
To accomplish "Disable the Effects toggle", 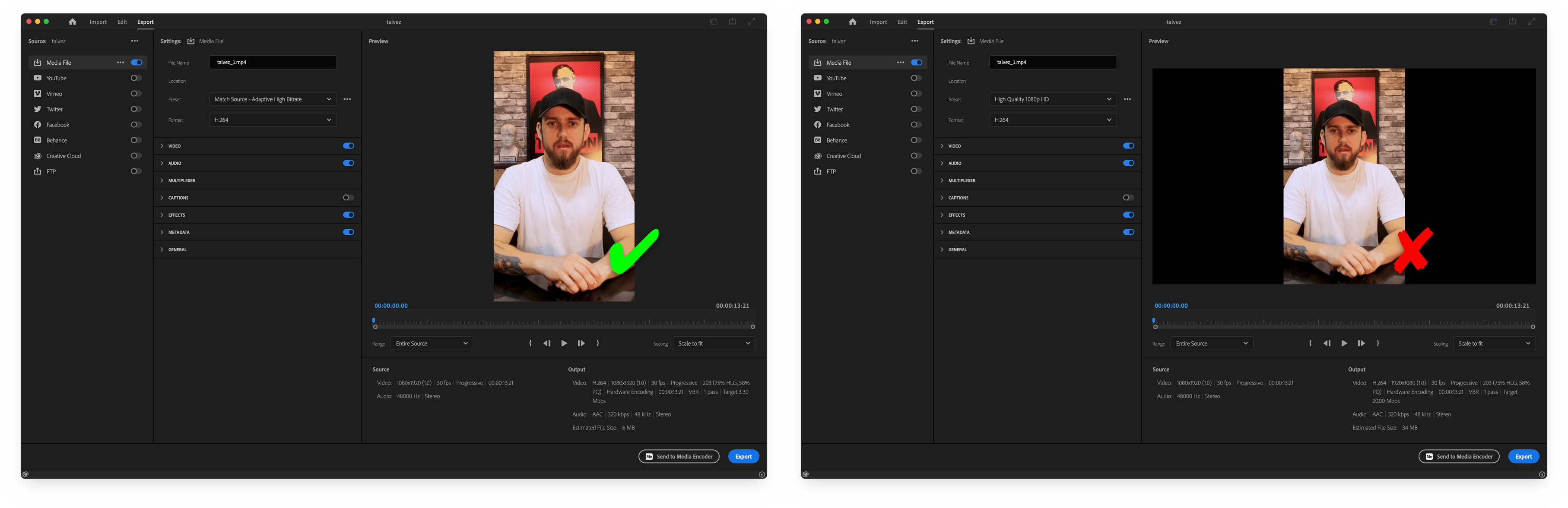I will [348, 214].
